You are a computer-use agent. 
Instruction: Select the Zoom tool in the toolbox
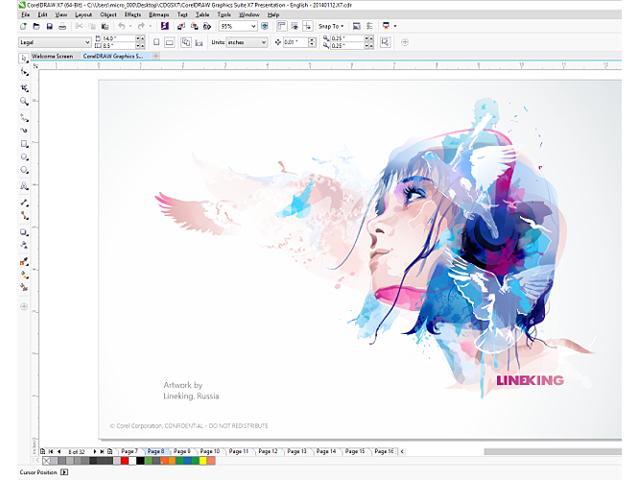point(24,101)
